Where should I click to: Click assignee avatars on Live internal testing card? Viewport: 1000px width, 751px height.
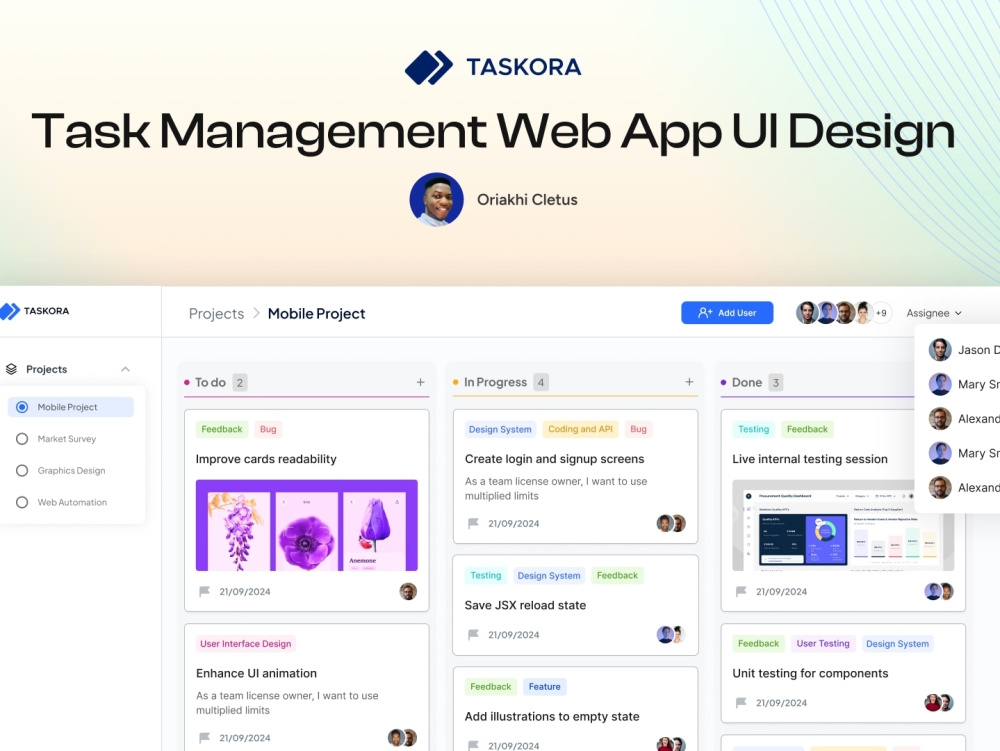tap(939, 592)
